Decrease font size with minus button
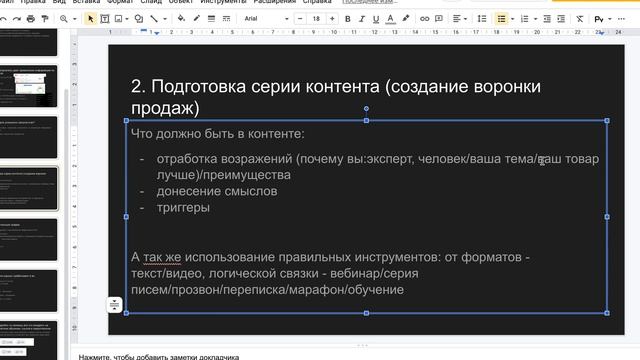 (x=300, y=19)
